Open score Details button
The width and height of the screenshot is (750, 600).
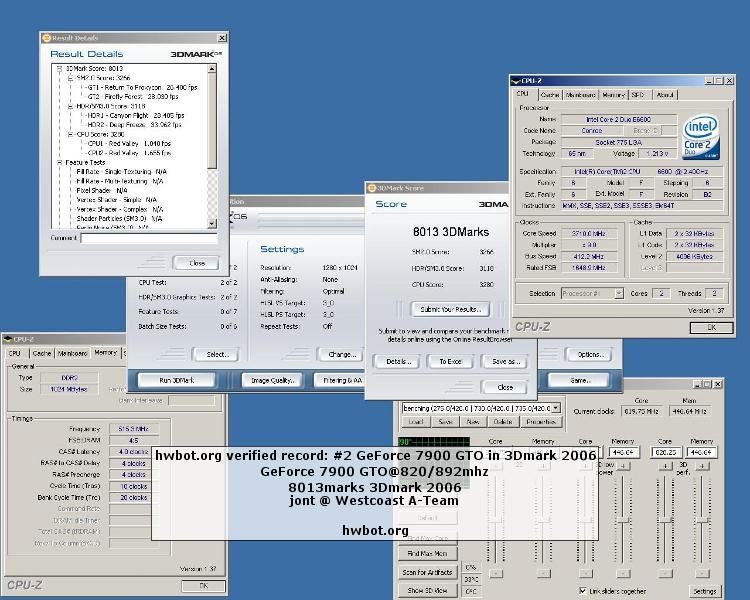click(x=396, y=361)
